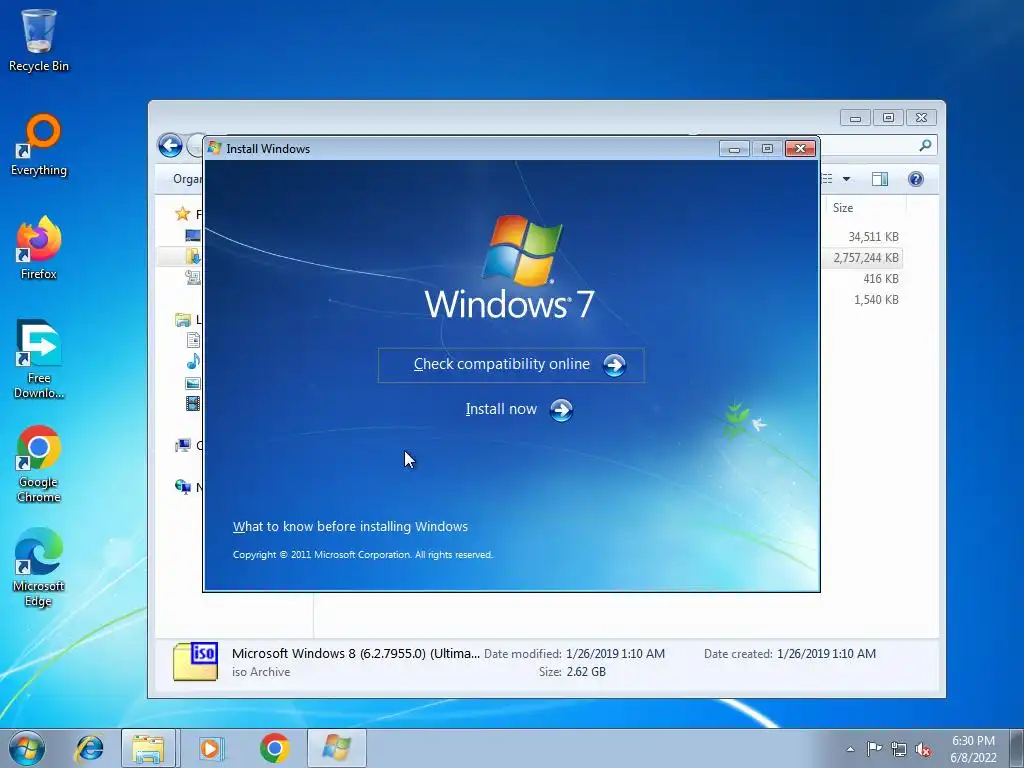The width and height of the screenshot is (1024, 768).
Task: Maximize the Install Windows window
Action: (767, 149)
